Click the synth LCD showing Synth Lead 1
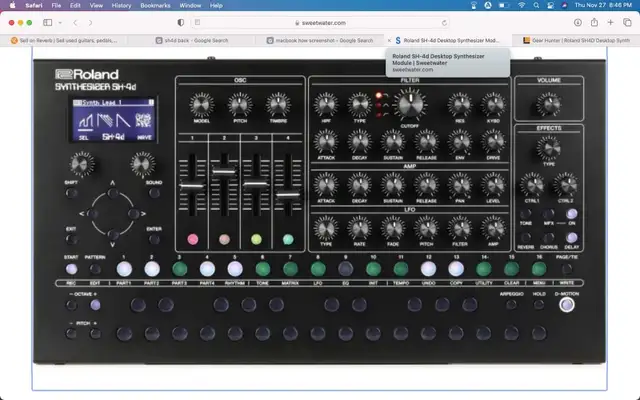640x400 pixels. (113, 120)
